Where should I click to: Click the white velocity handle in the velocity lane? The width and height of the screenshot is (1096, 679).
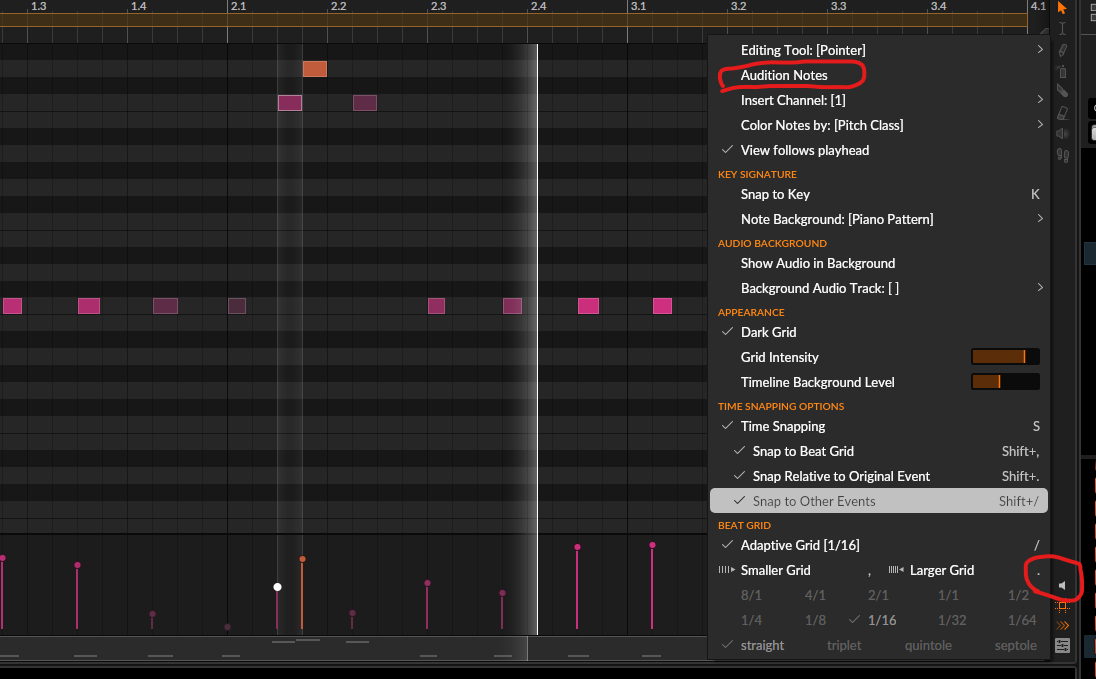coord(277,587)
